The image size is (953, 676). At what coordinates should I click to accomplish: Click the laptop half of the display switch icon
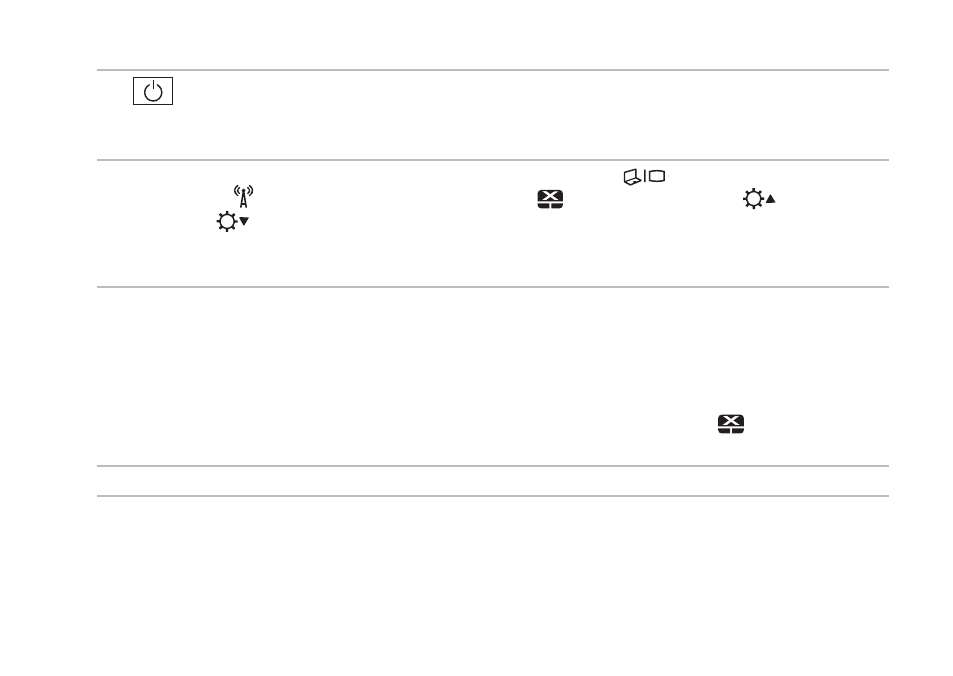(633, 178)
